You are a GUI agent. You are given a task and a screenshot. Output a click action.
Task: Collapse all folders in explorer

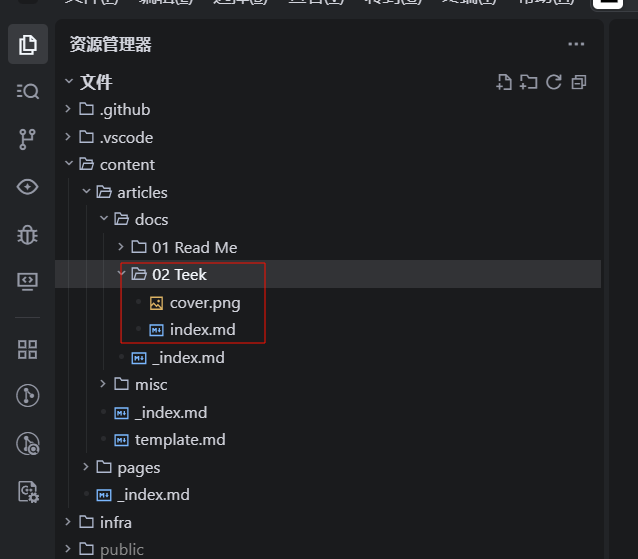(579, 82)
